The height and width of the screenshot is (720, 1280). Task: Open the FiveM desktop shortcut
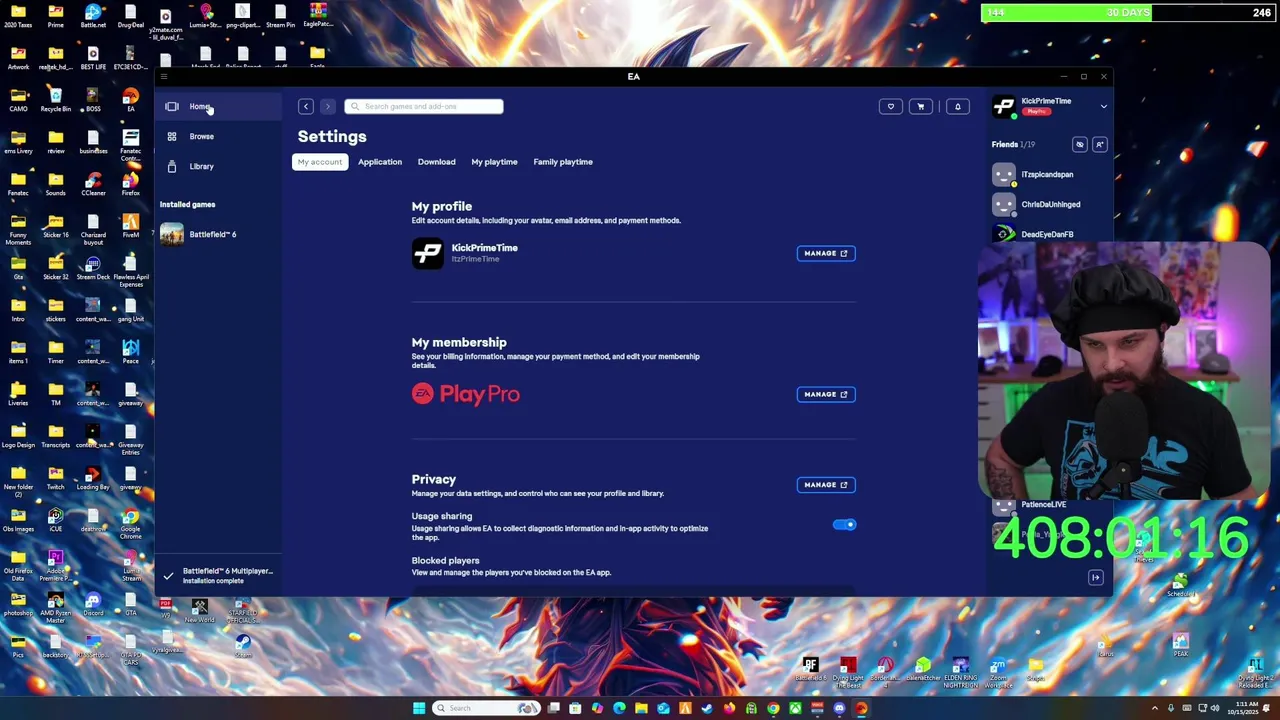131,227
